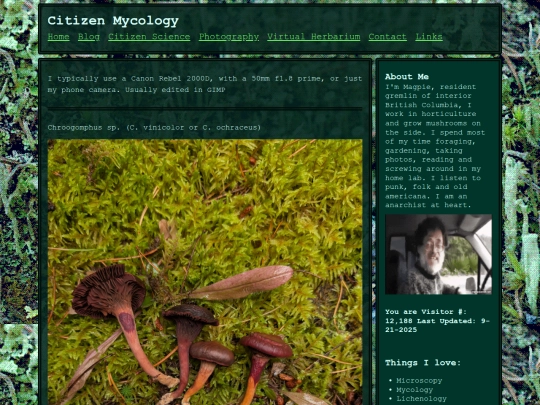Screen dimensions: 540x405
Task: Click the Chroogomphus mushroom photo
Action: coord(205,272)
